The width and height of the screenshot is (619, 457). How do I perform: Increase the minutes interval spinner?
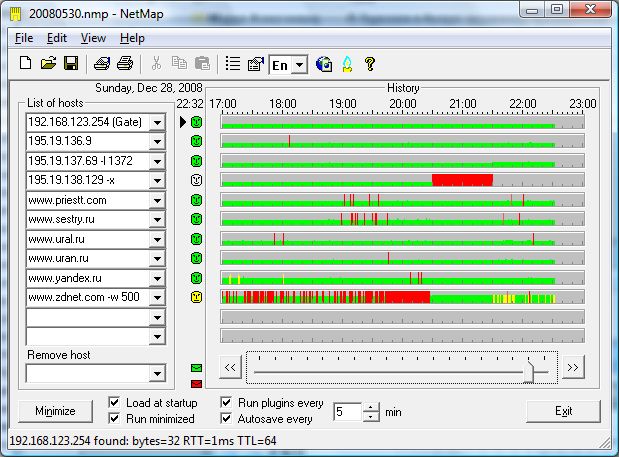[x=371, y=407]
